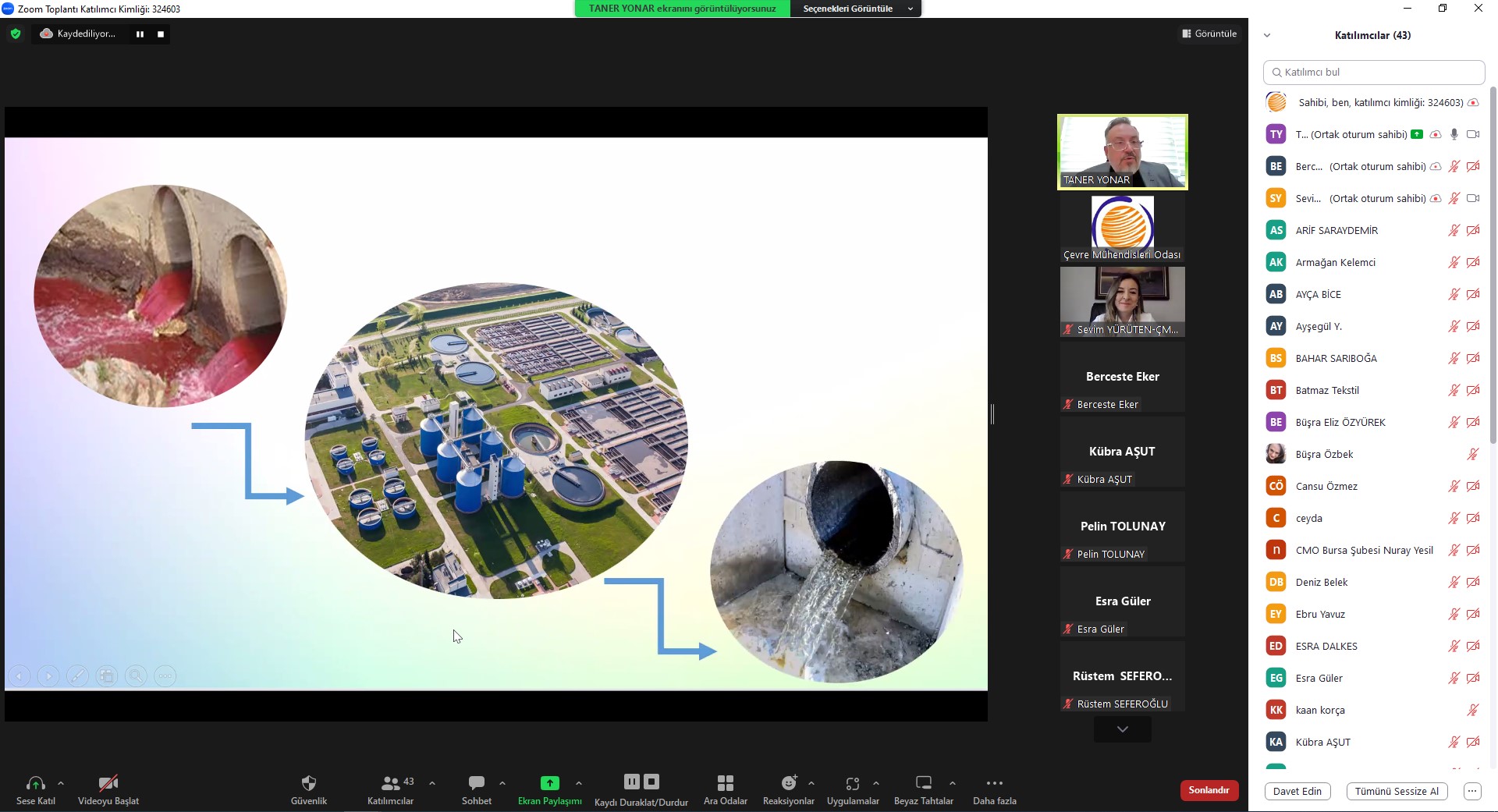Click the encryption shield icon at top left

(16, 34)
